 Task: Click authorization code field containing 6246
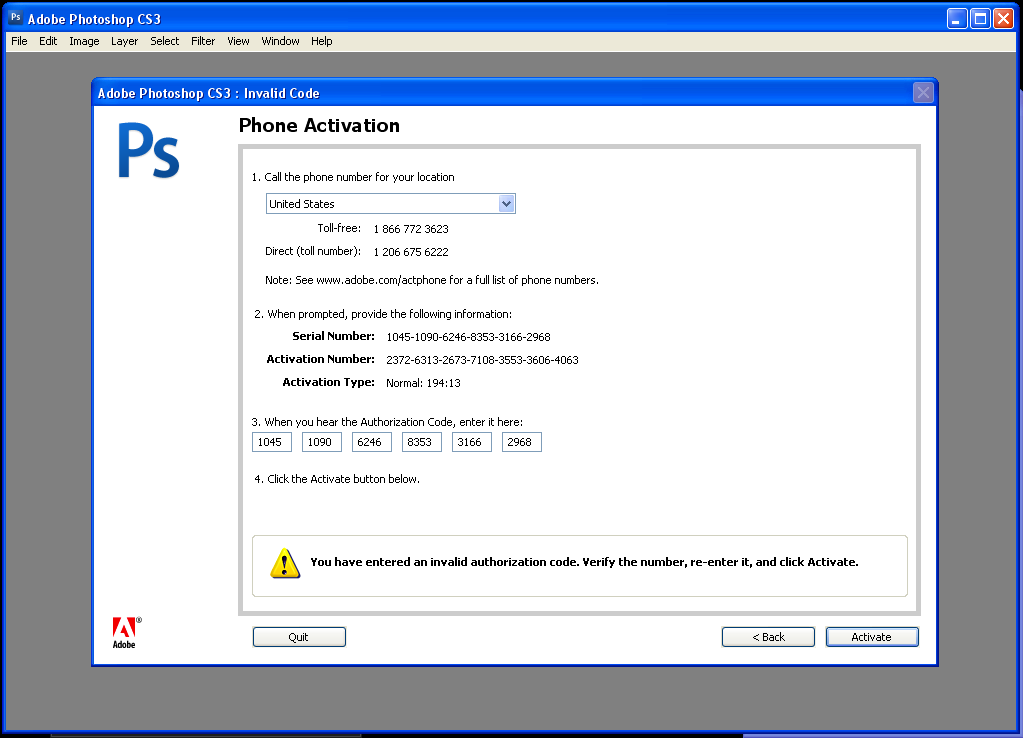point(372,442)
